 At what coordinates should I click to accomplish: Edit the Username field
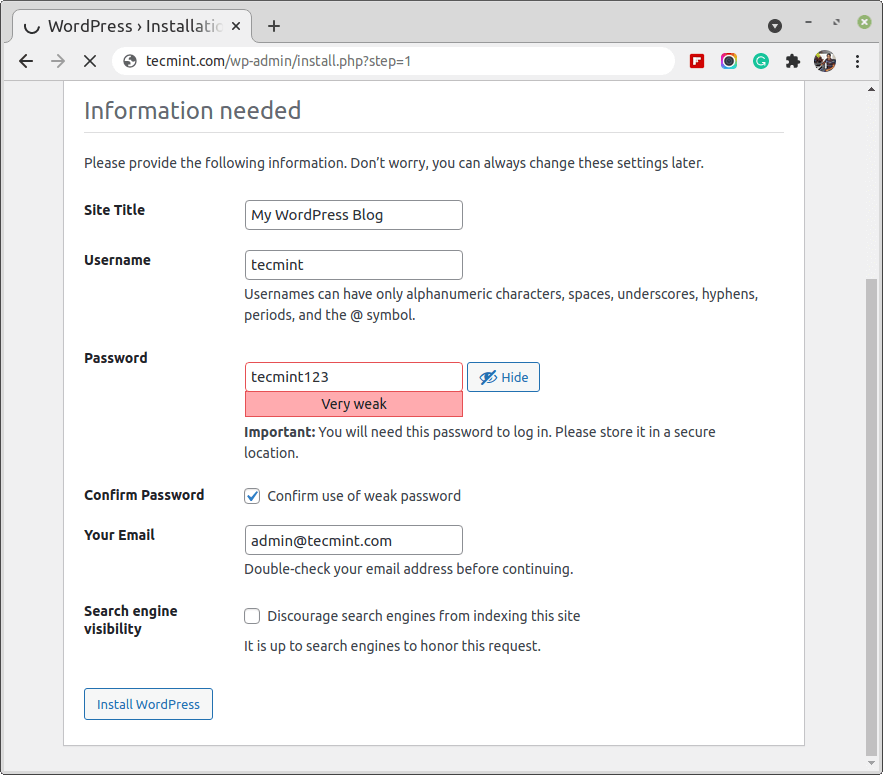pos(354,265)
